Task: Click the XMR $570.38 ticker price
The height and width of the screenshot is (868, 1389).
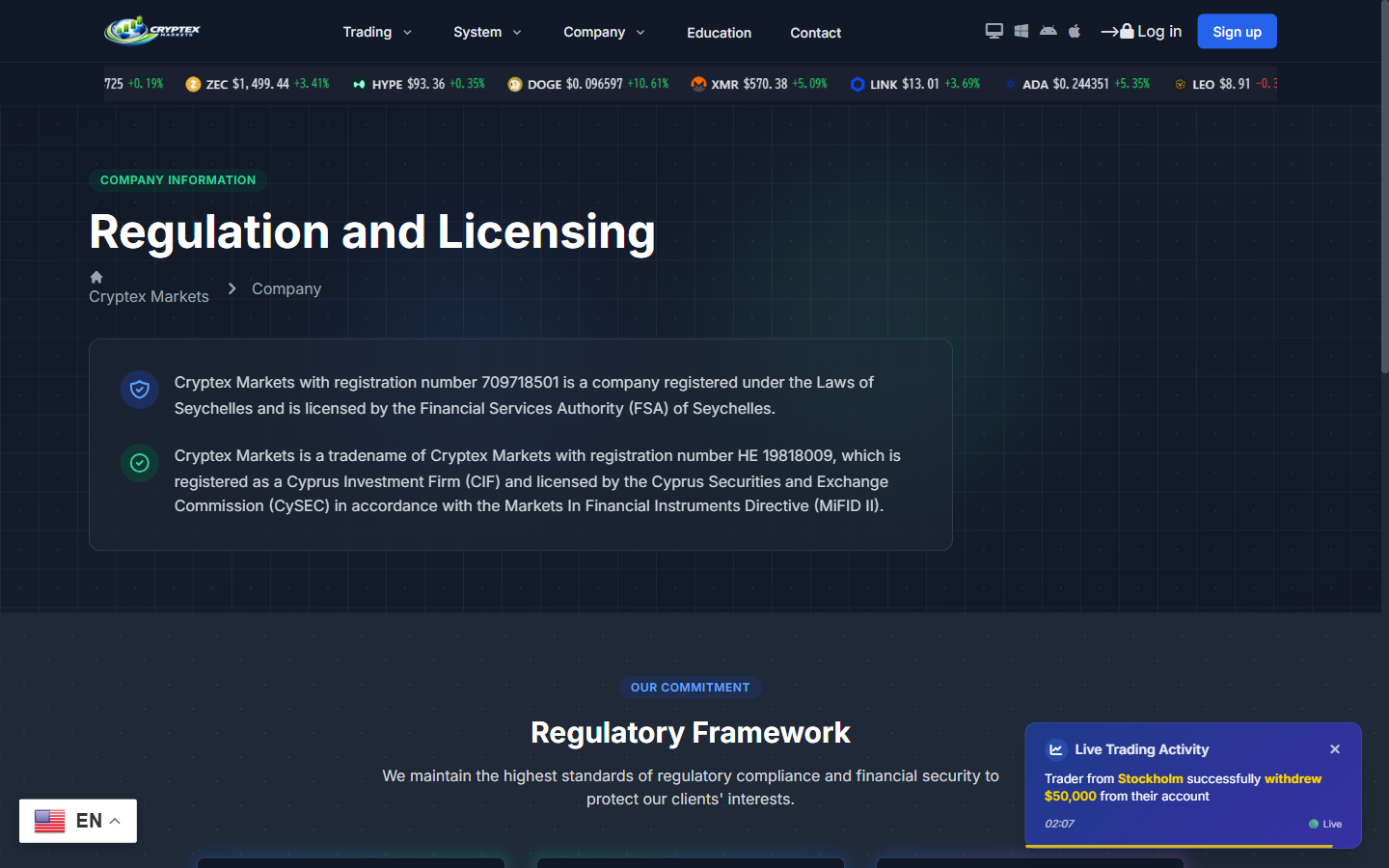Action: (x=765, y=84)
